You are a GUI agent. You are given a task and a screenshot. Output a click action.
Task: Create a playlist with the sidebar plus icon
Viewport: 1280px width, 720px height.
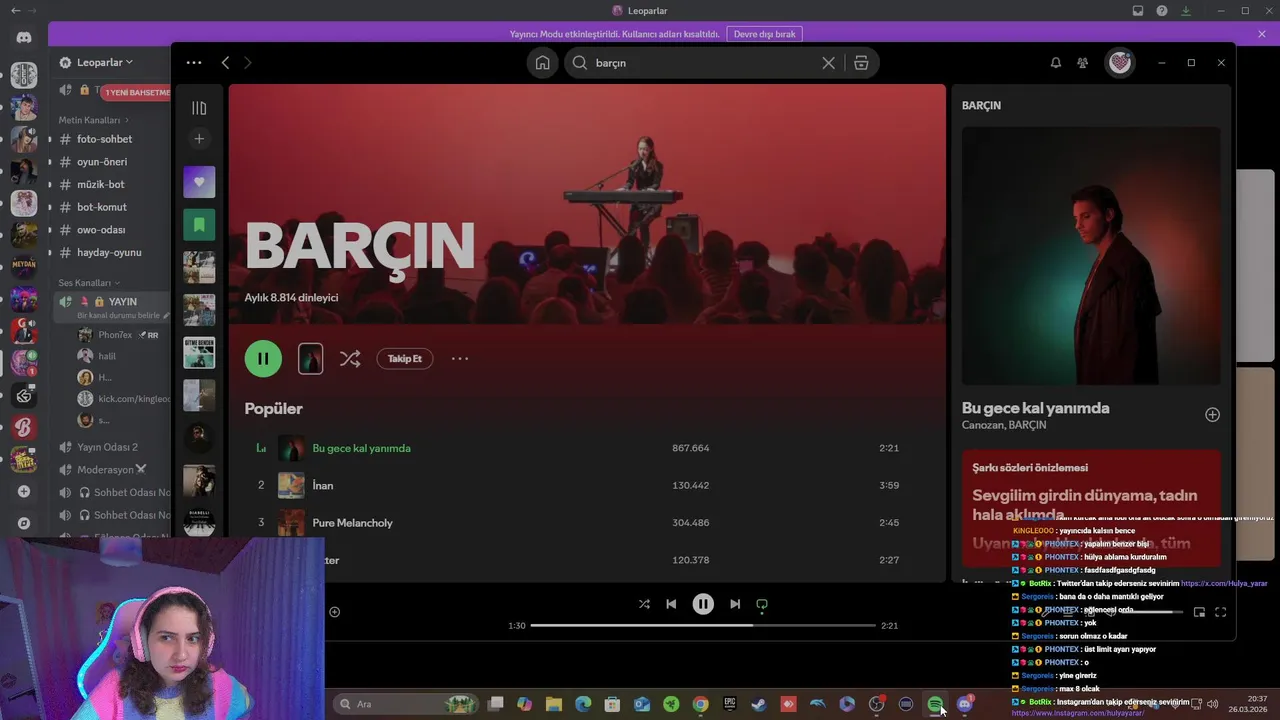tap(199, 139)
